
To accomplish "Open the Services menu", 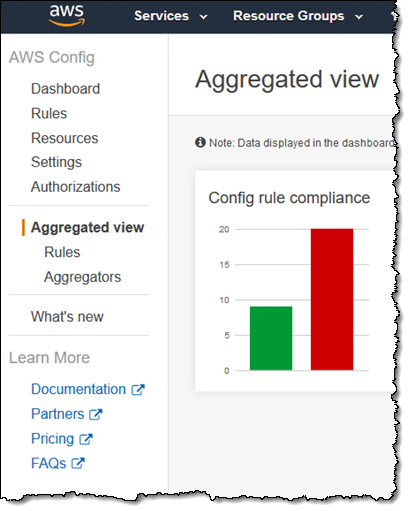I will pyautogui.click(x=161, y=16).
